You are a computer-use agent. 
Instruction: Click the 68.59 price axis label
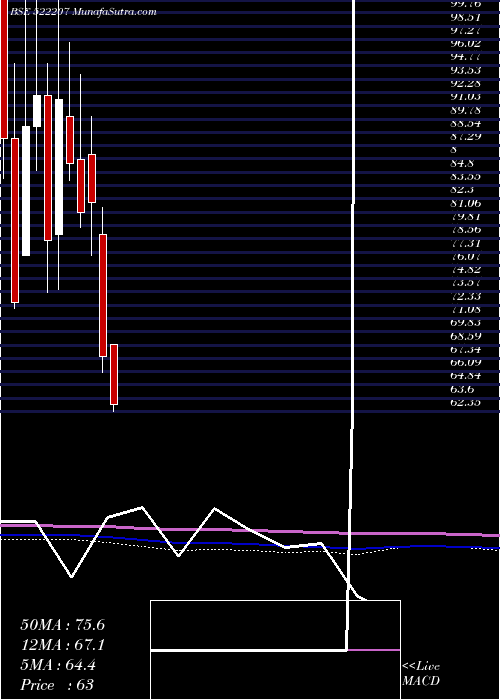[466, 336]
